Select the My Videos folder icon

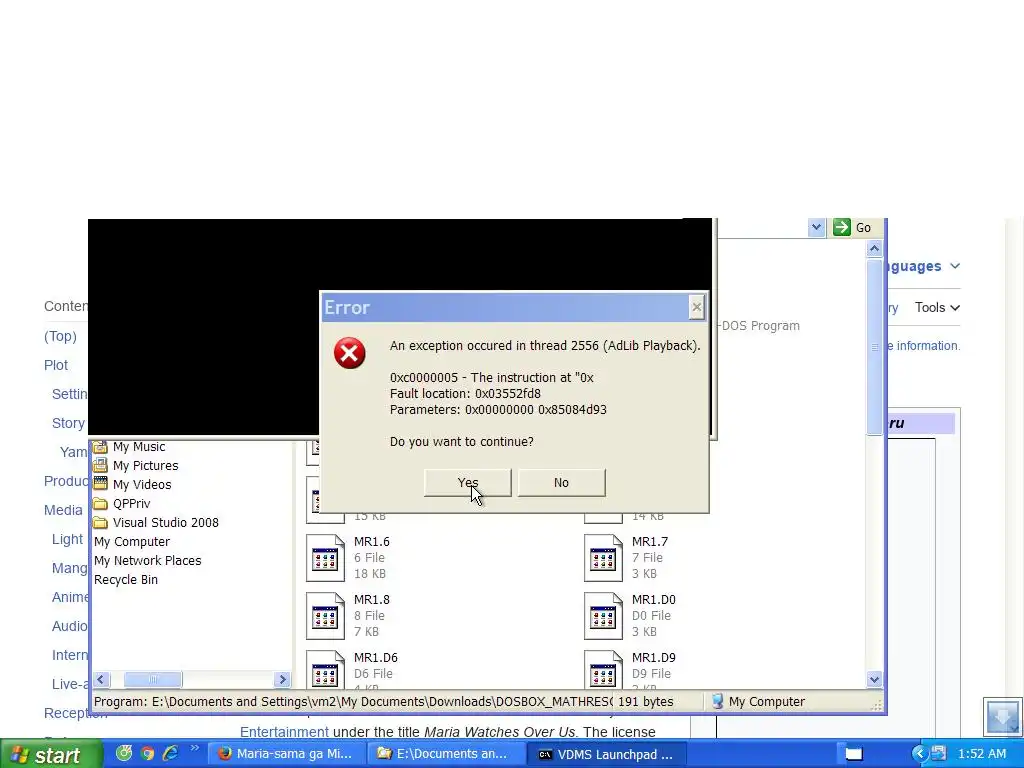tap(100, 484)
